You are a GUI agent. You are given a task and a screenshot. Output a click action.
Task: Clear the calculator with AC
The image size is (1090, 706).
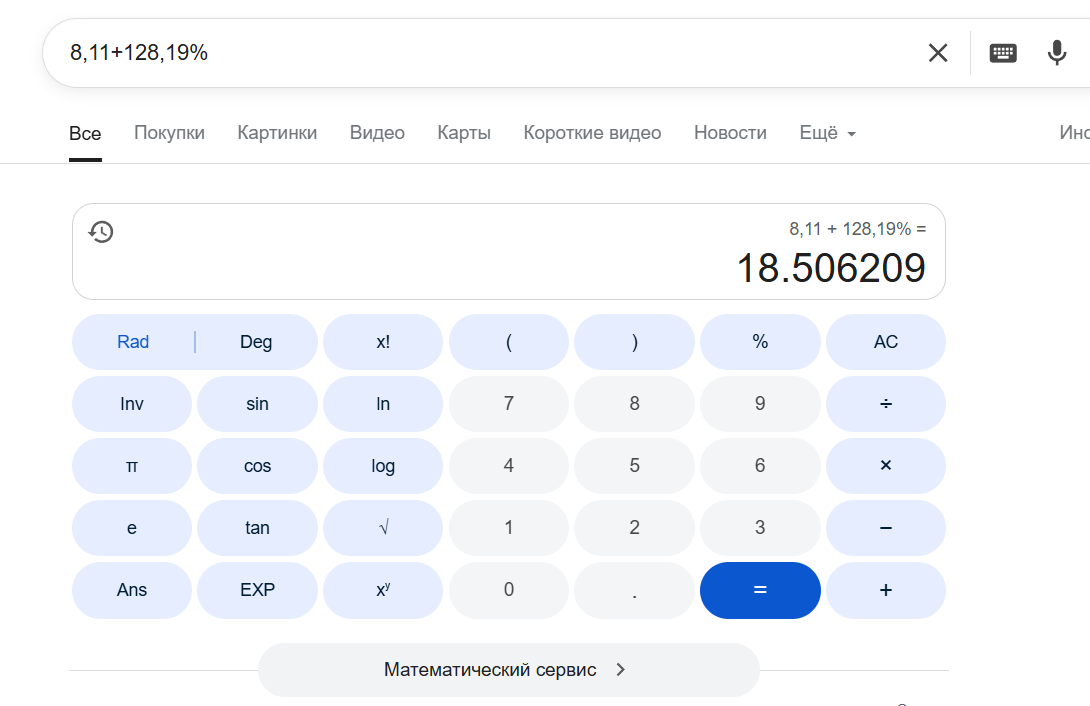(886, 342)
